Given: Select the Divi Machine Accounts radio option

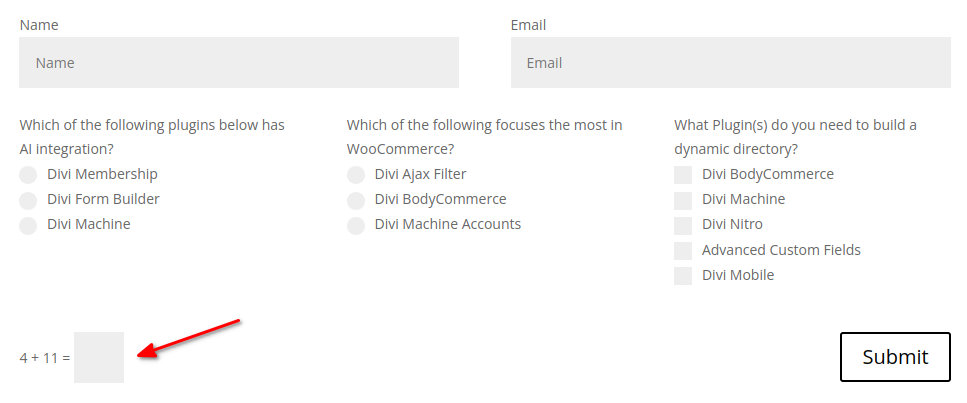Looking at the screenshot, I should (x=356, y=225).
